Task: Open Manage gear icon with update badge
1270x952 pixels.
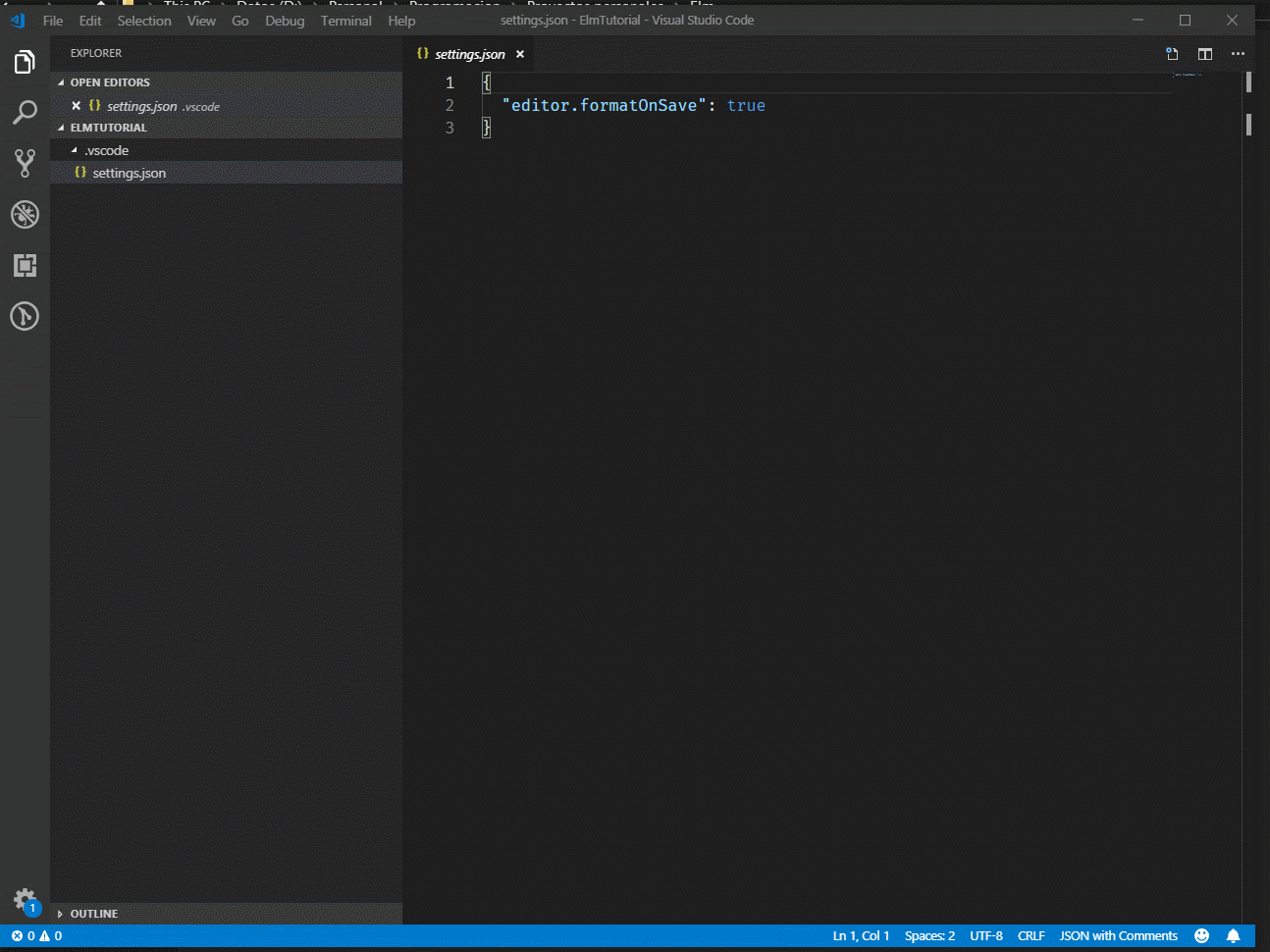Action: click(26, 900)
